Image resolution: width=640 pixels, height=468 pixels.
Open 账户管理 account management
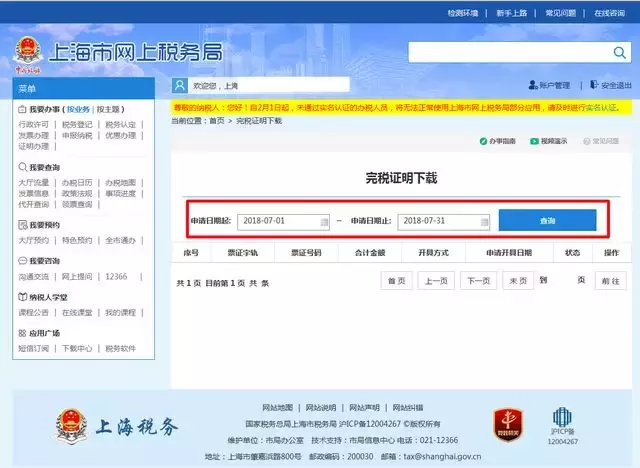tap(549, 85)
